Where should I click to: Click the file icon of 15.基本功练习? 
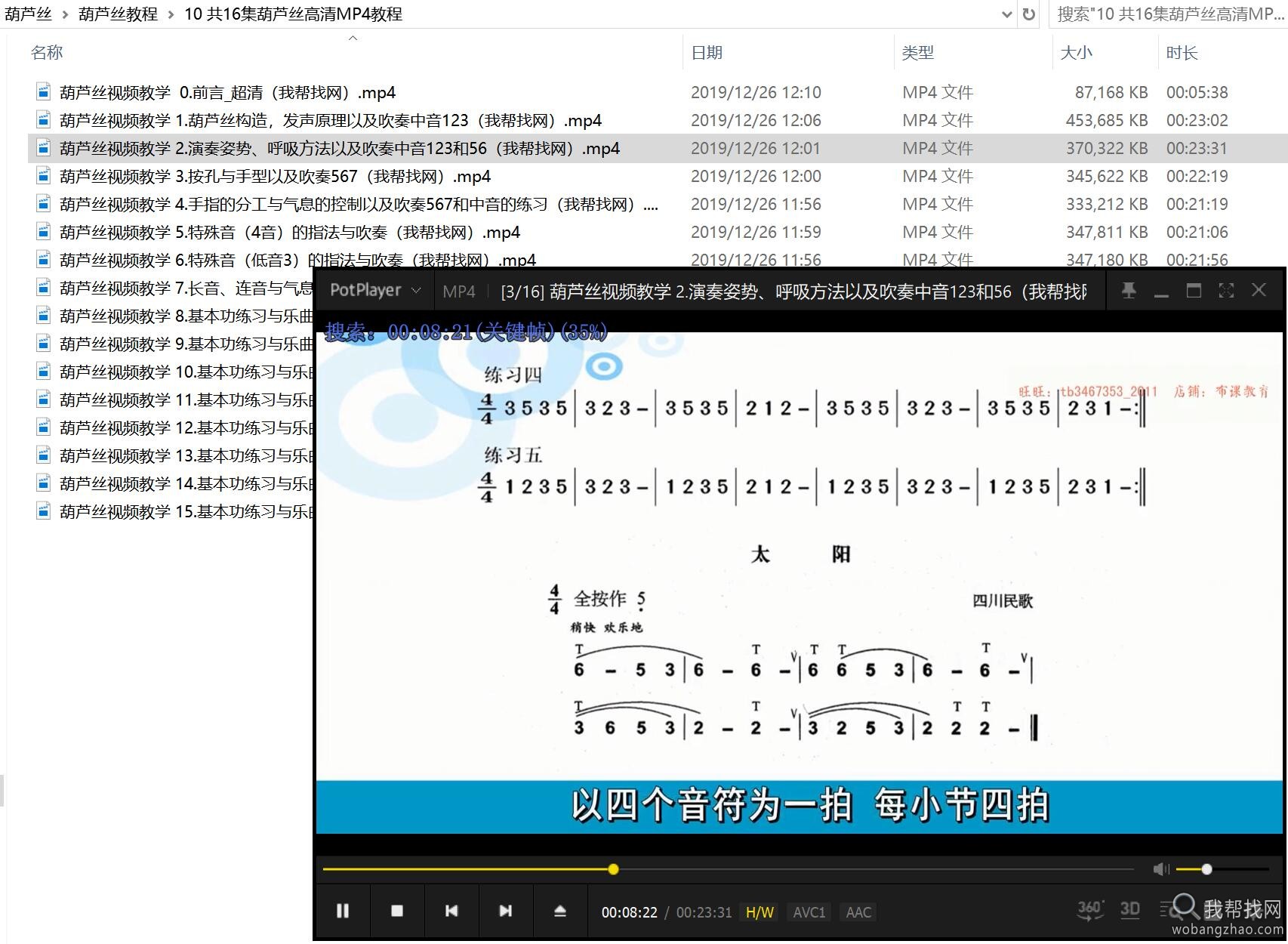pos(44,511)
